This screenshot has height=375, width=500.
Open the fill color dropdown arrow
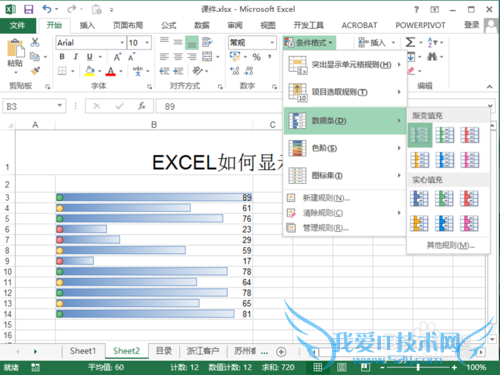point(100,71)
